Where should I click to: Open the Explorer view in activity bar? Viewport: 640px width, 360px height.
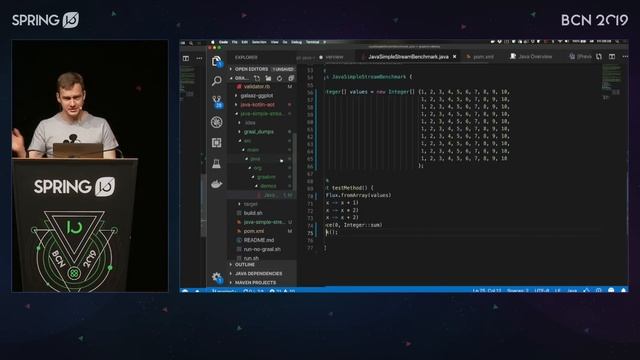pyautogui.click(x=217, y=61)
